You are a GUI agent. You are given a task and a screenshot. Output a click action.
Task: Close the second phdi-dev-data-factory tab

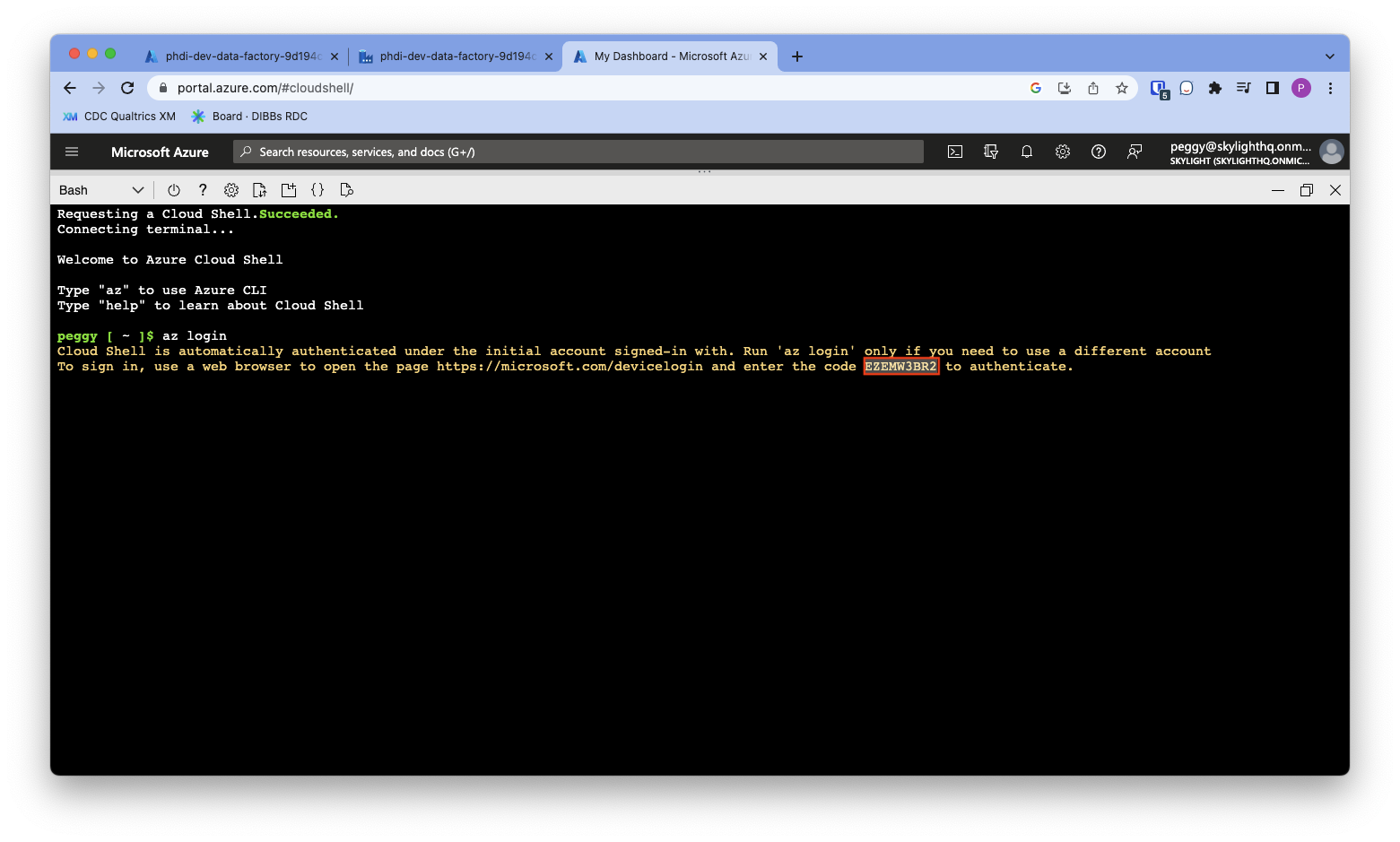(549, 56)
